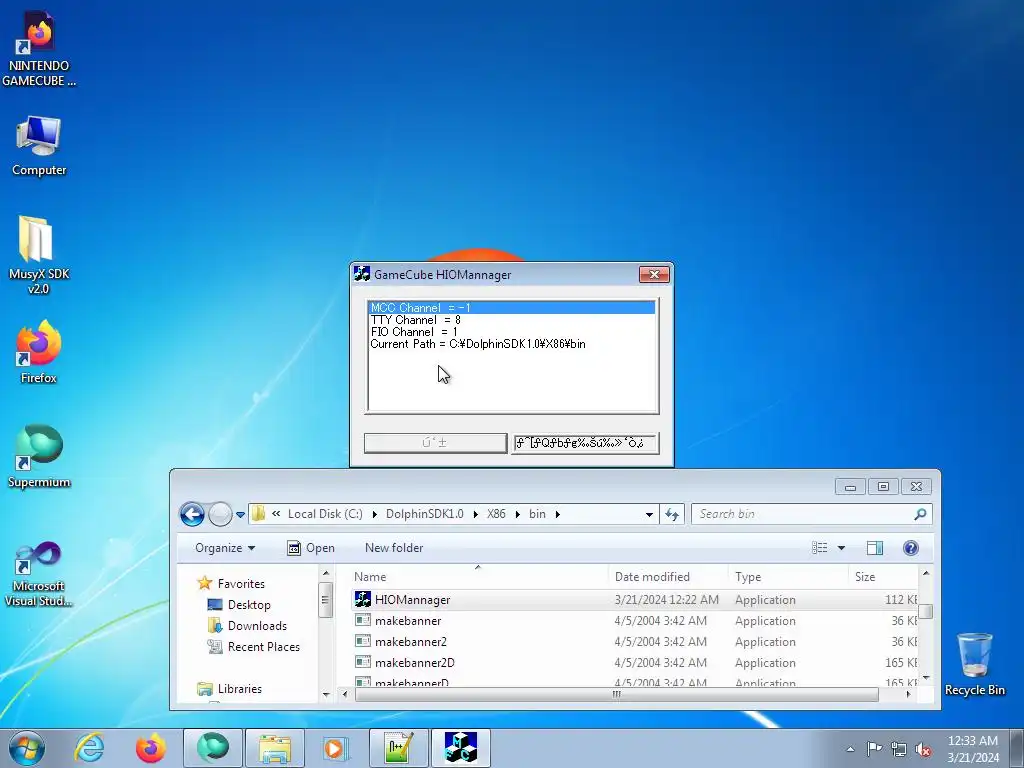This screenshot has height=768, width=1024.
Task: Click the navigation pane scroll down arrow
Action: 326,696
